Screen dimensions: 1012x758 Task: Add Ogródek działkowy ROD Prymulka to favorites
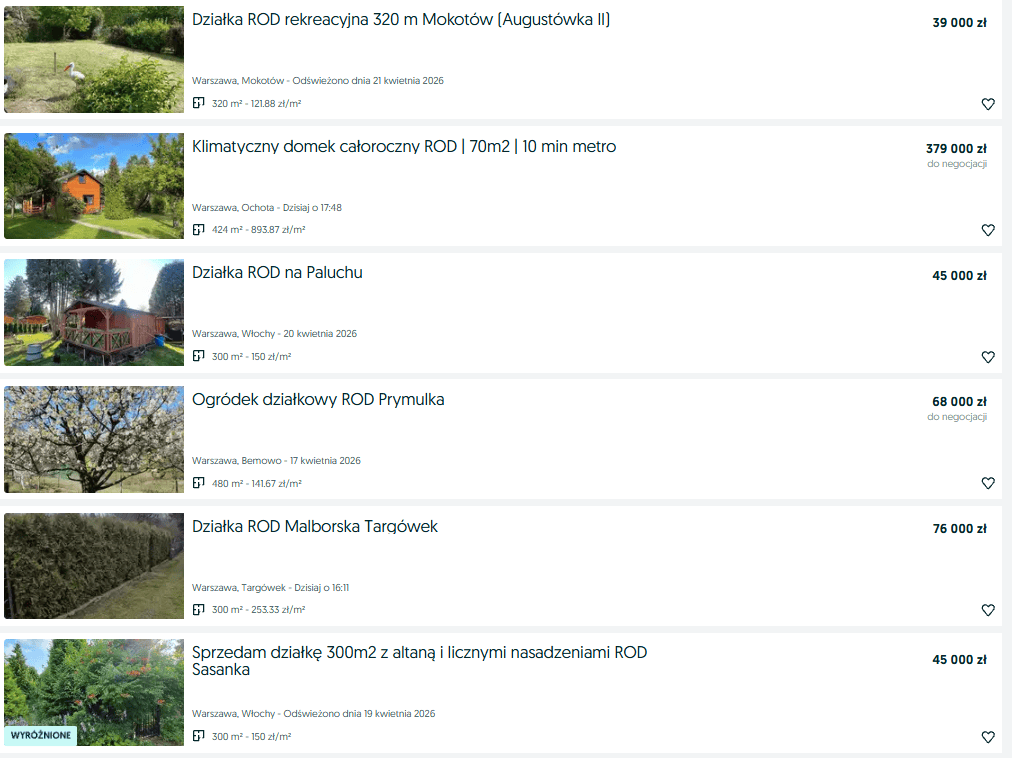(987, 483)
